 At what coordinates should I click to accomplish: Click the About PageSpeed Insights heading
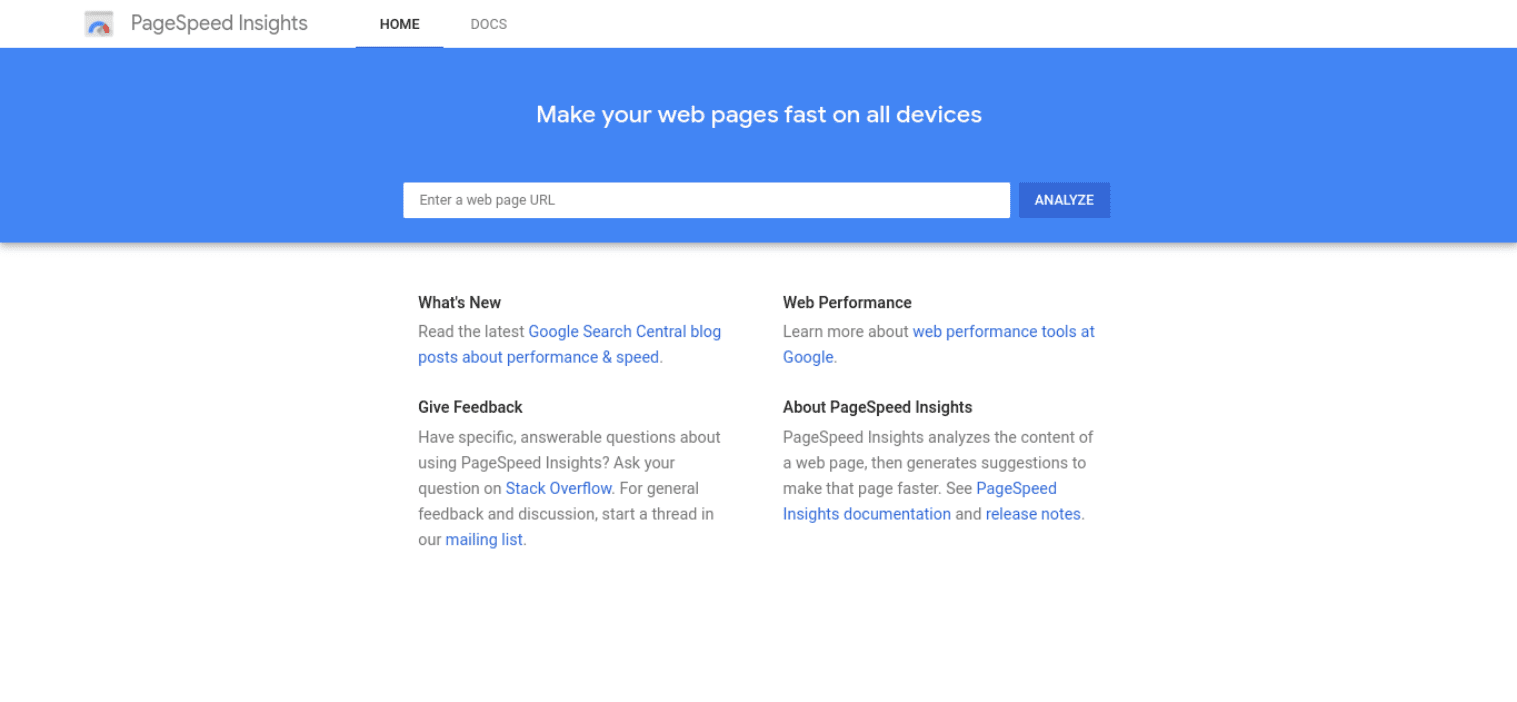[877, 407]
